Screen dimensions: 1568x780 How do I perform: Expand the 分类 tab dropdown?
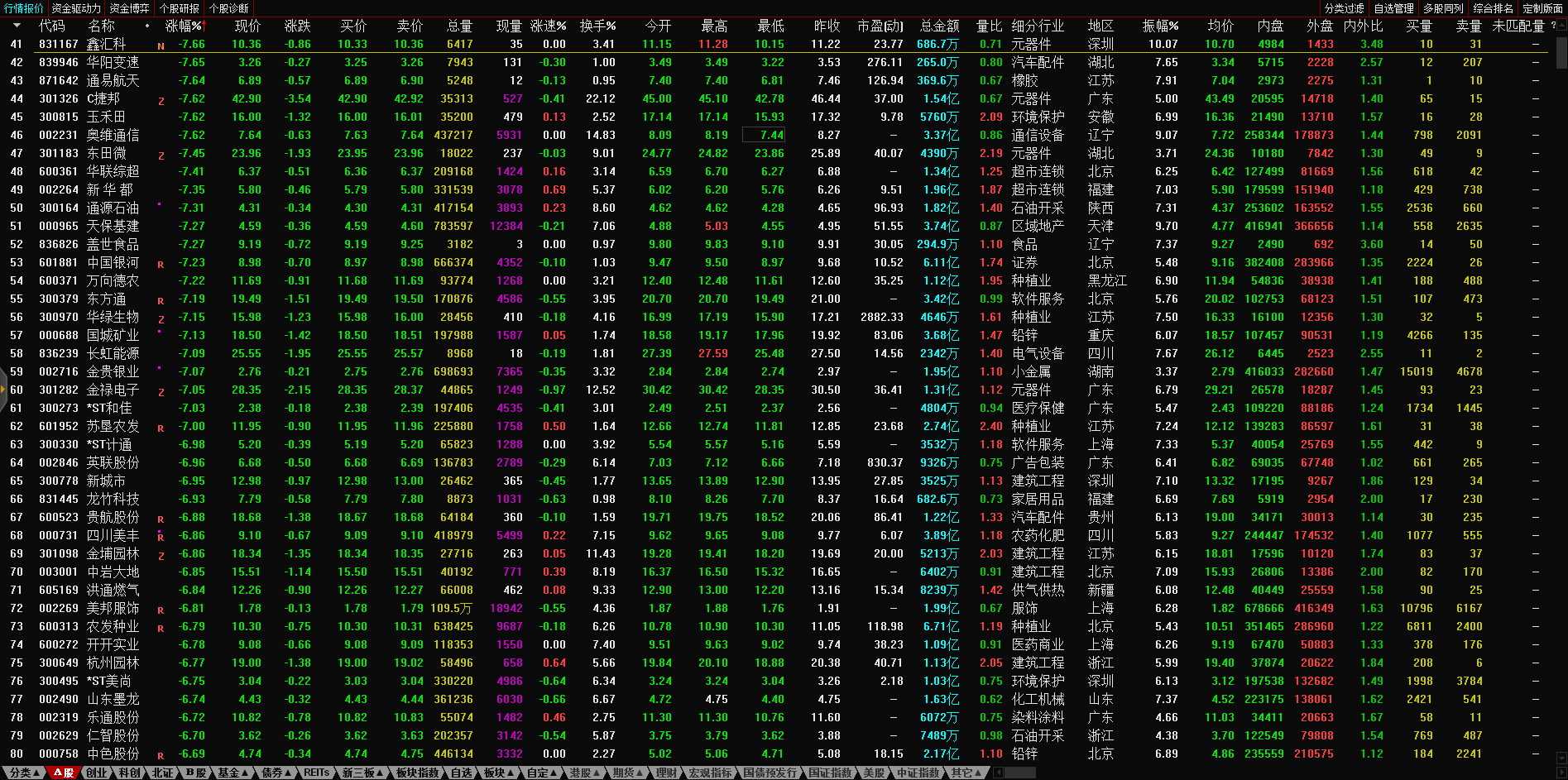tap(24, 773)
